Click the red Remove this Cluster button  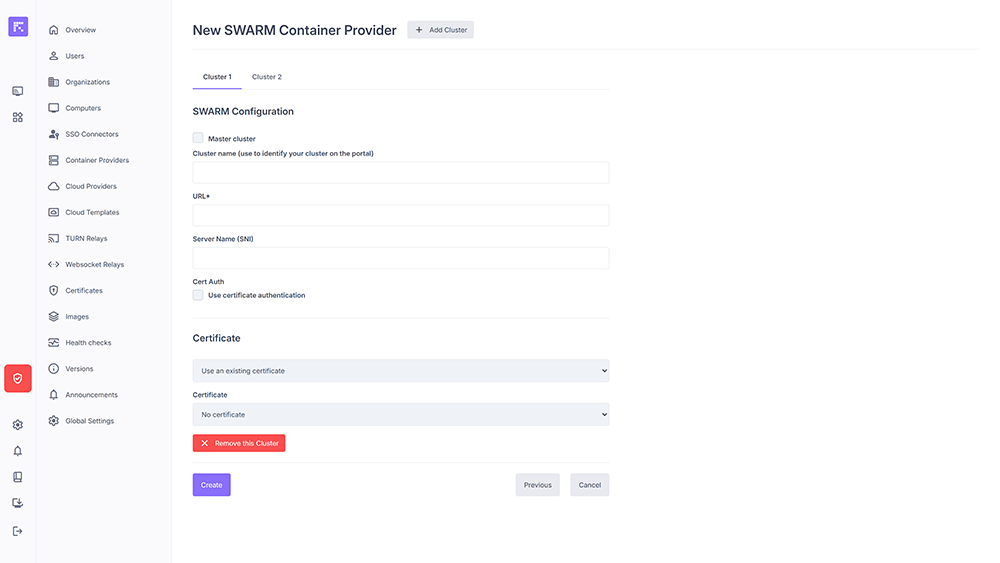[239, 443]
